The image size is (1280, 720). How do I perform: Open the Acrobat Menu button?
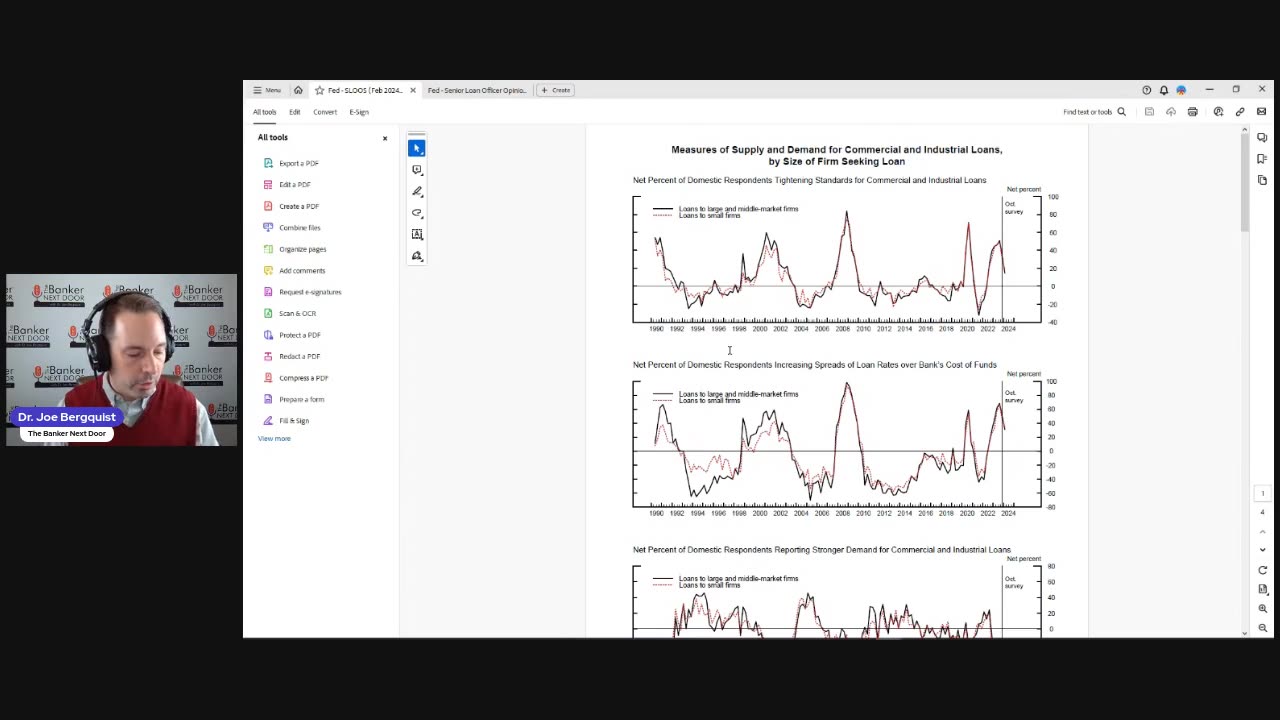pyautogui.click(x=267, y=90)
